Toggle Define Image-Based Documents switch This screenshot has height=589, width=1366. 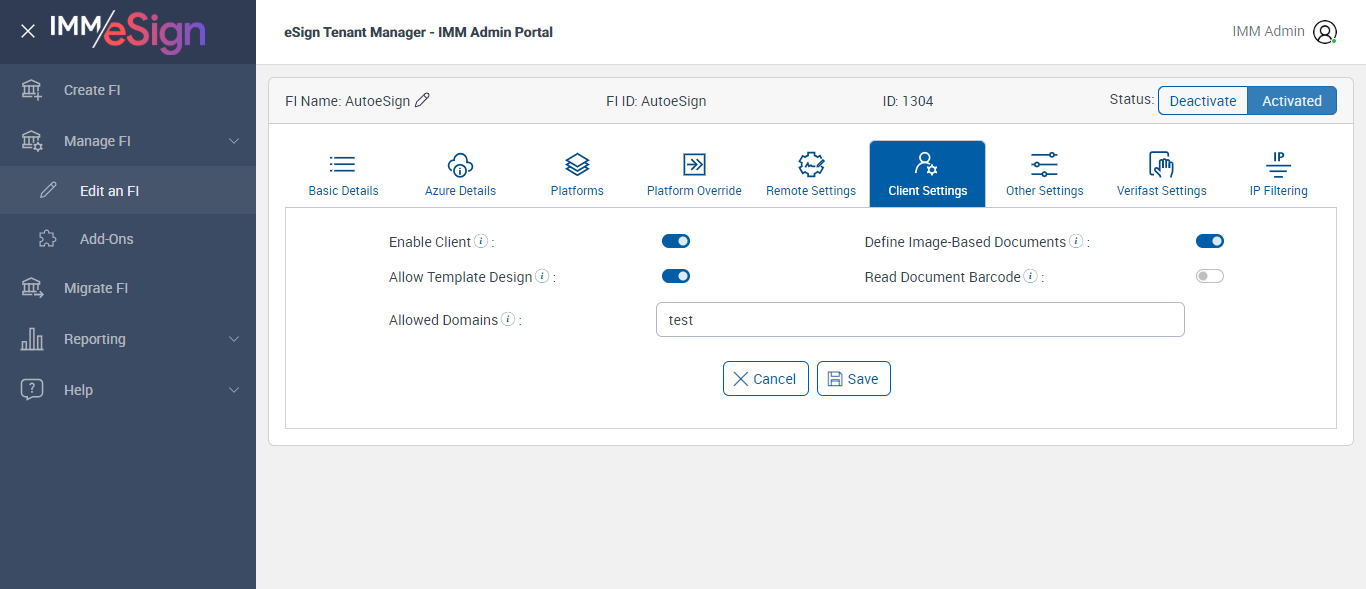pos(1210,241)
